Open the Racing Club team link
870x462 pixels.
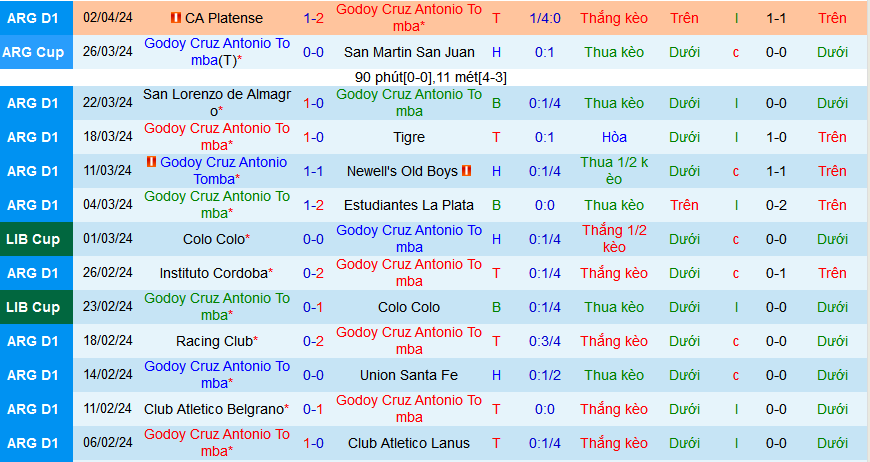coord(213,341)
